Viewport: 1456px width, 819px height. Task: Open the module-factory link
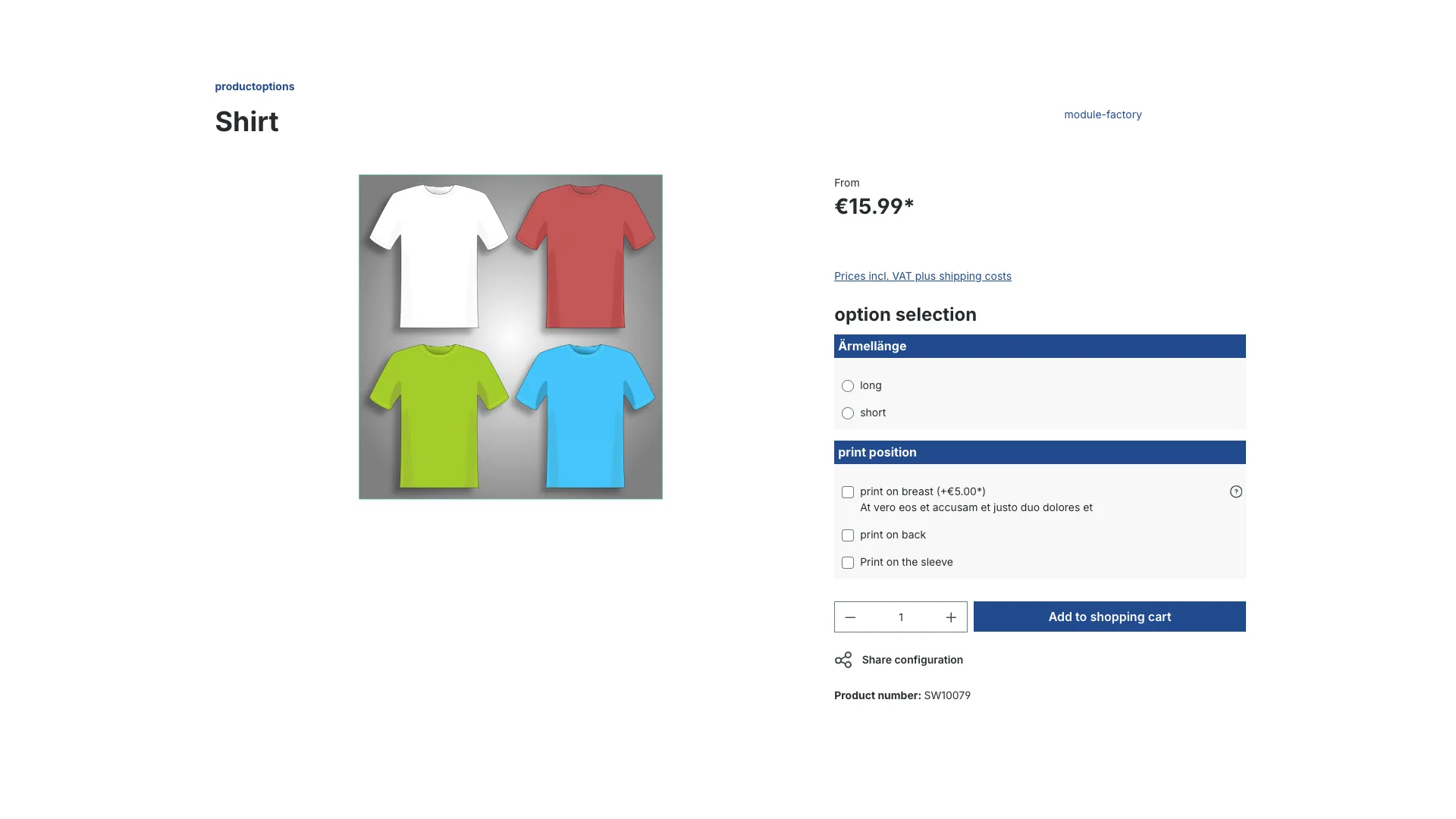pyautogui.click(x=1103, y=115)
